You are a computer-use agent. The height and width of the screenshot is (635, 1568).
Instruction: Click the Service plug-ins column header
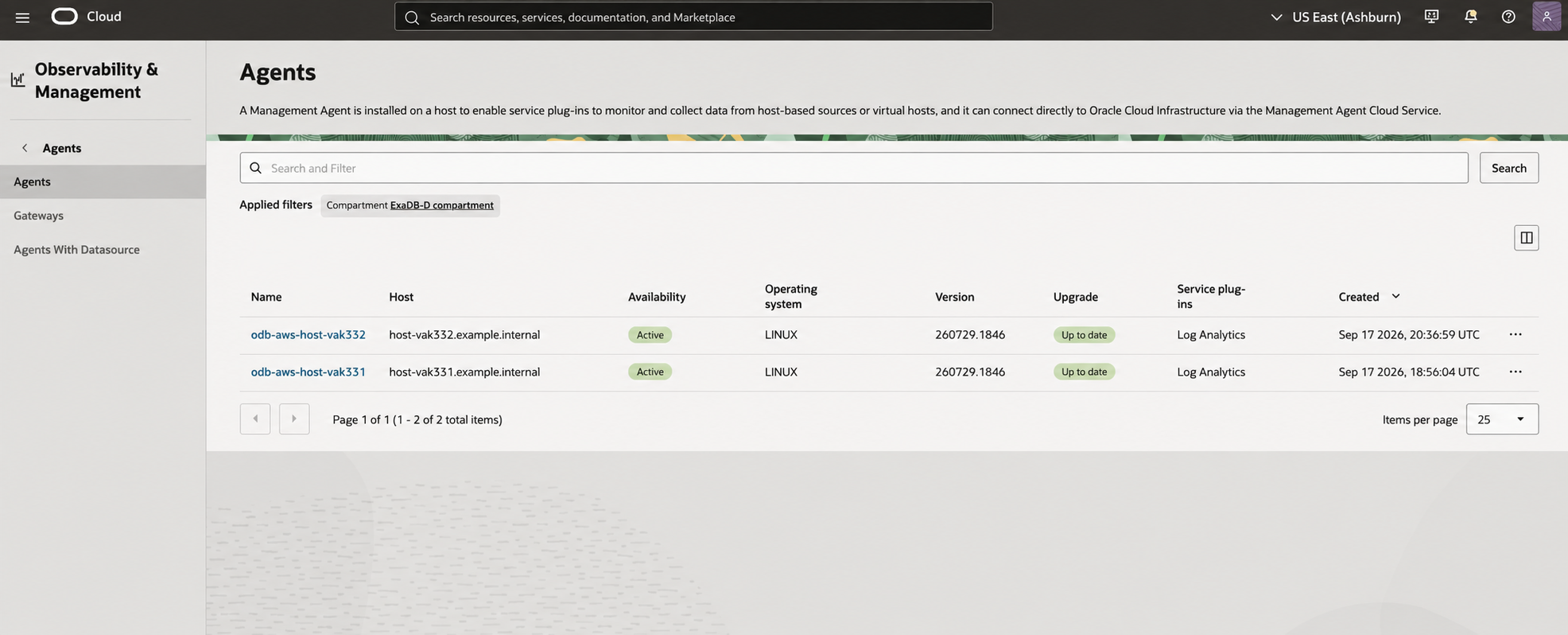[1211, 296]
